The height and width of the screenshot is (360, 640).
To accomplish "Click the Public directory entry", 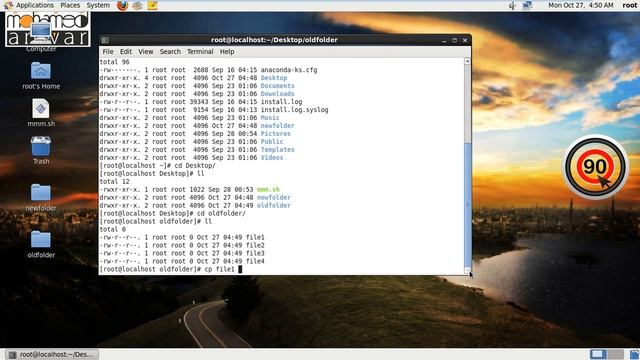I will click(x=272, y=142).
